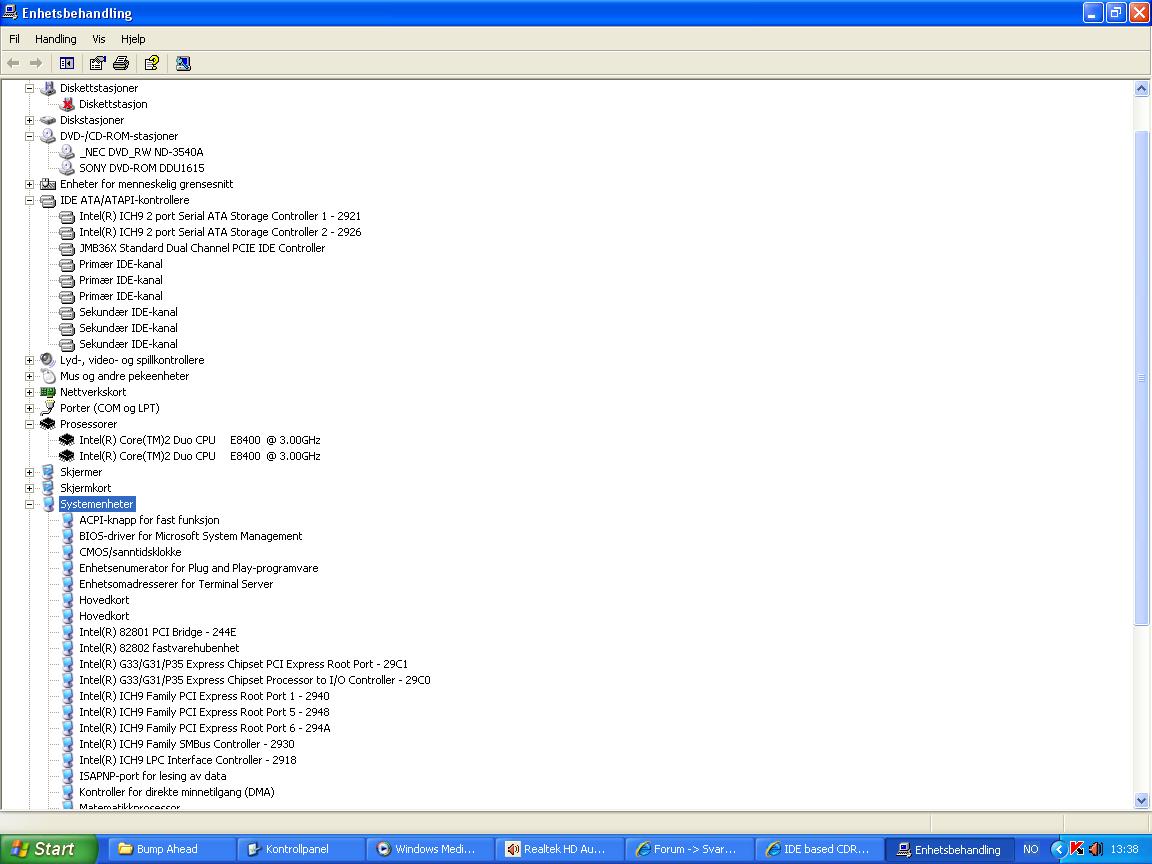
Task: Select Intel(R) 82802 fastvarehubenhet
Action: [x=159, y=648]
